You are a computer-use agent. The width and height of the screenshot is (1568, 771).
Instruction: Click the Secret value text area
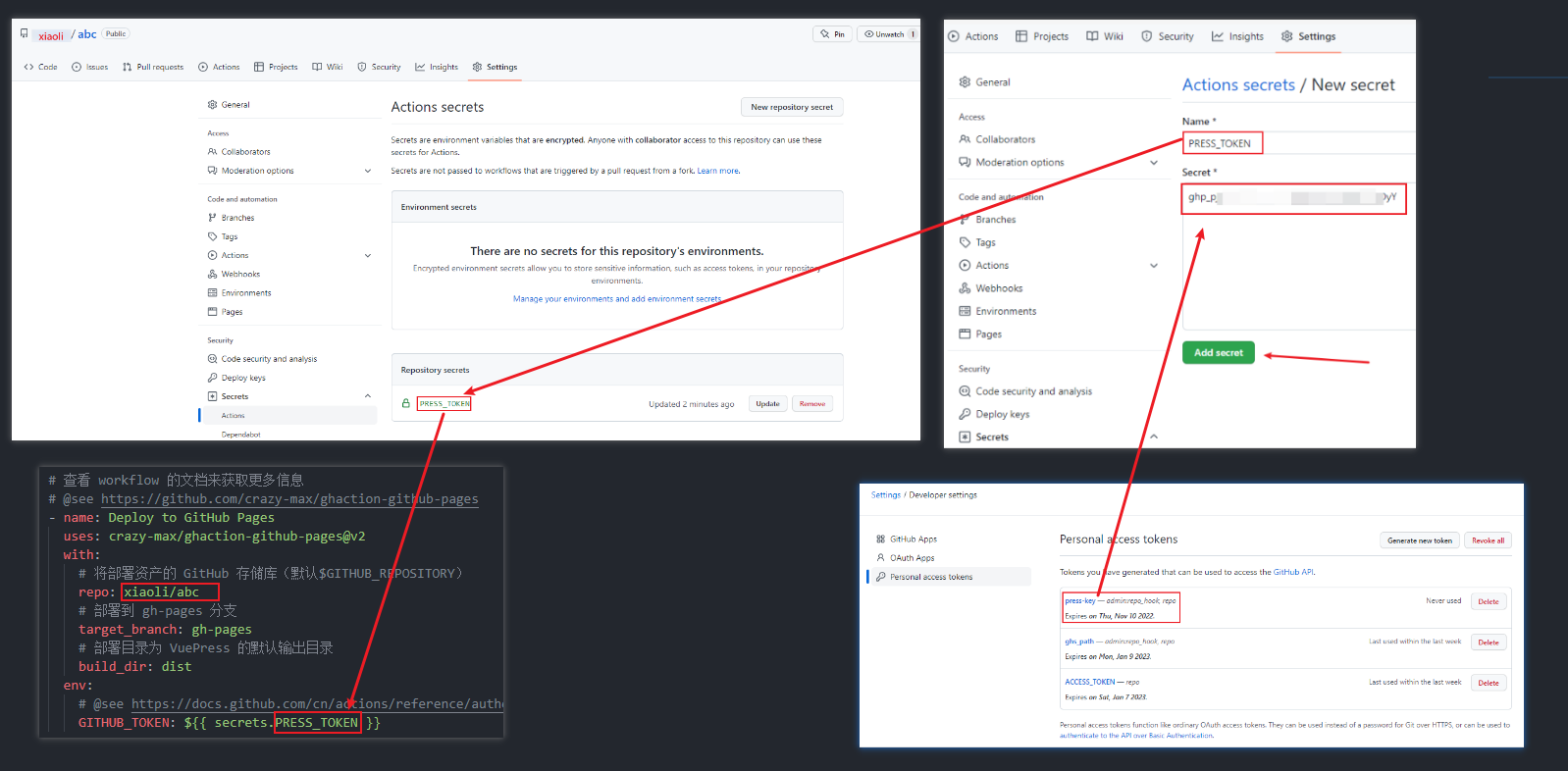1298,256
